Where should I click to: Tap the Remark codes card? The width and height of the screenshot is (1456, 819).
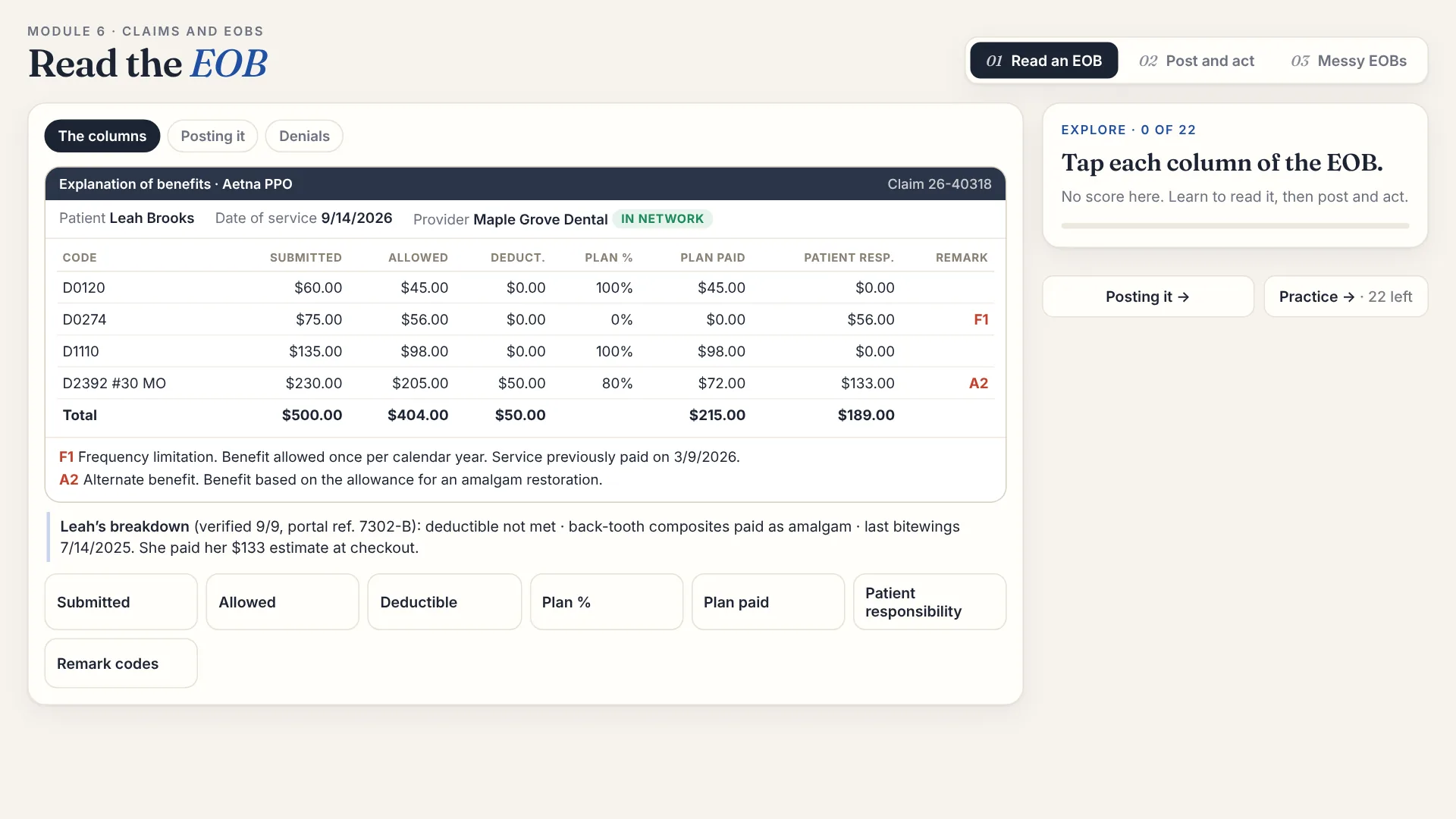point(121,664)
